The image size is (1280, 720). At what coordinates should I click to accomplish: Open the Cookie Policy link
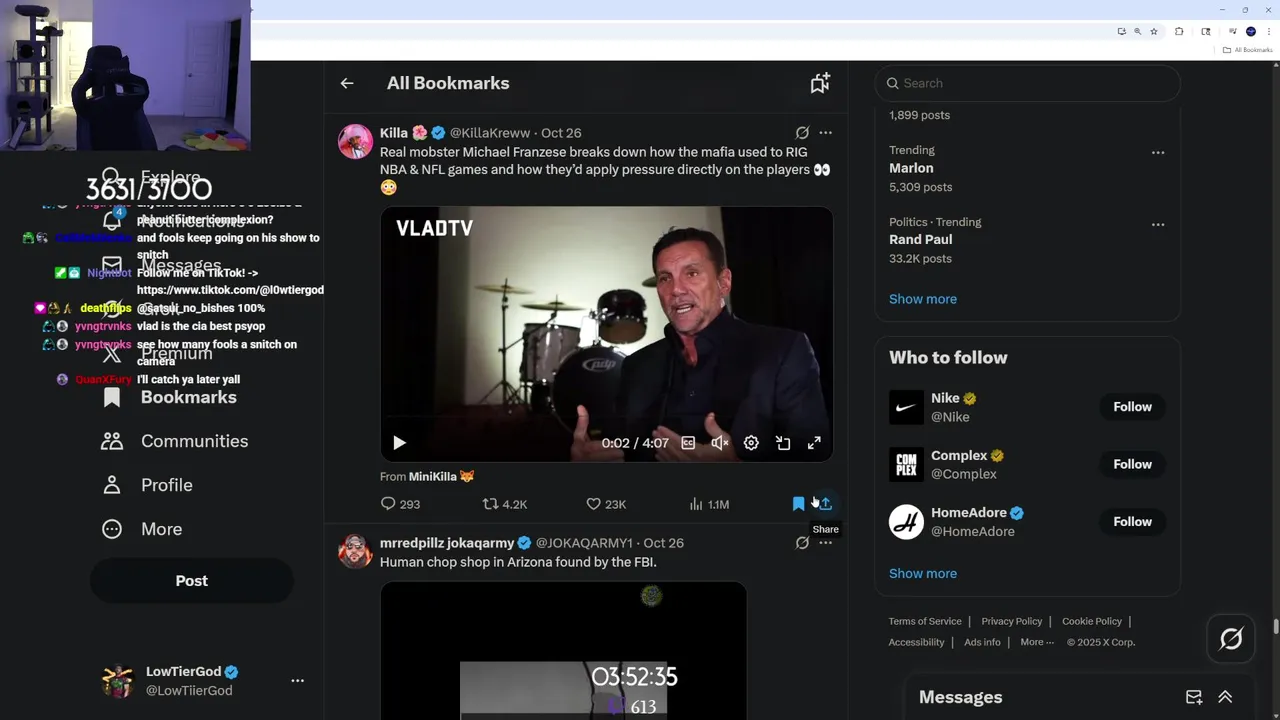click(1092, 621)
